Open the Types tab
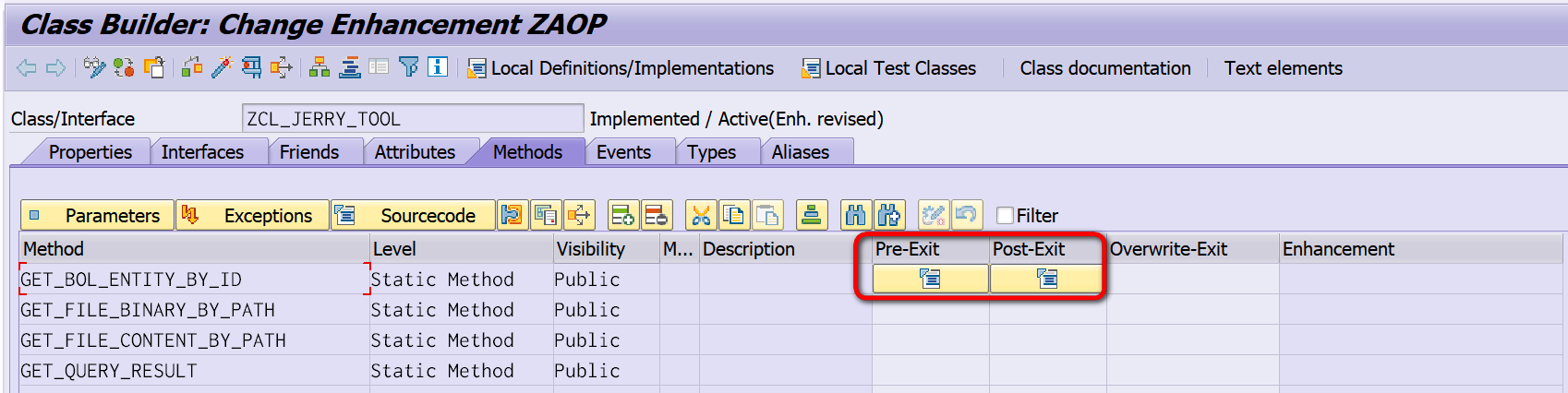This screenshot has width=1568, height=393. [x=711, y=152]
